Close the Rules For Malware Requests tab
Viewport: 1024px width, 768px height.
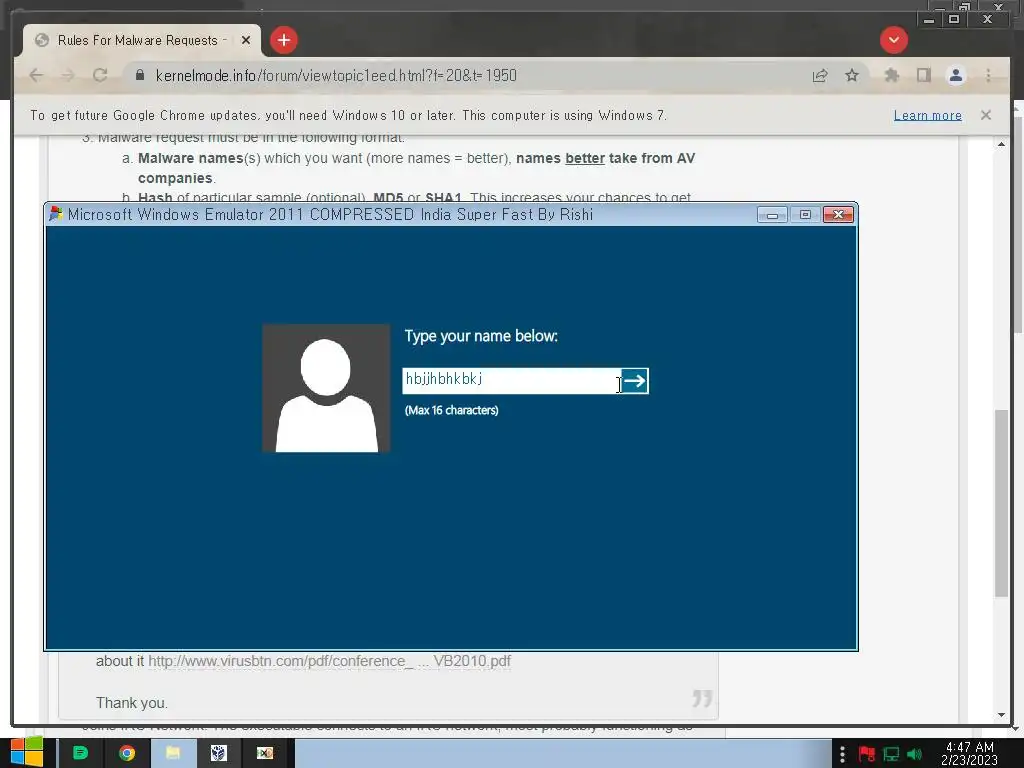246,40
